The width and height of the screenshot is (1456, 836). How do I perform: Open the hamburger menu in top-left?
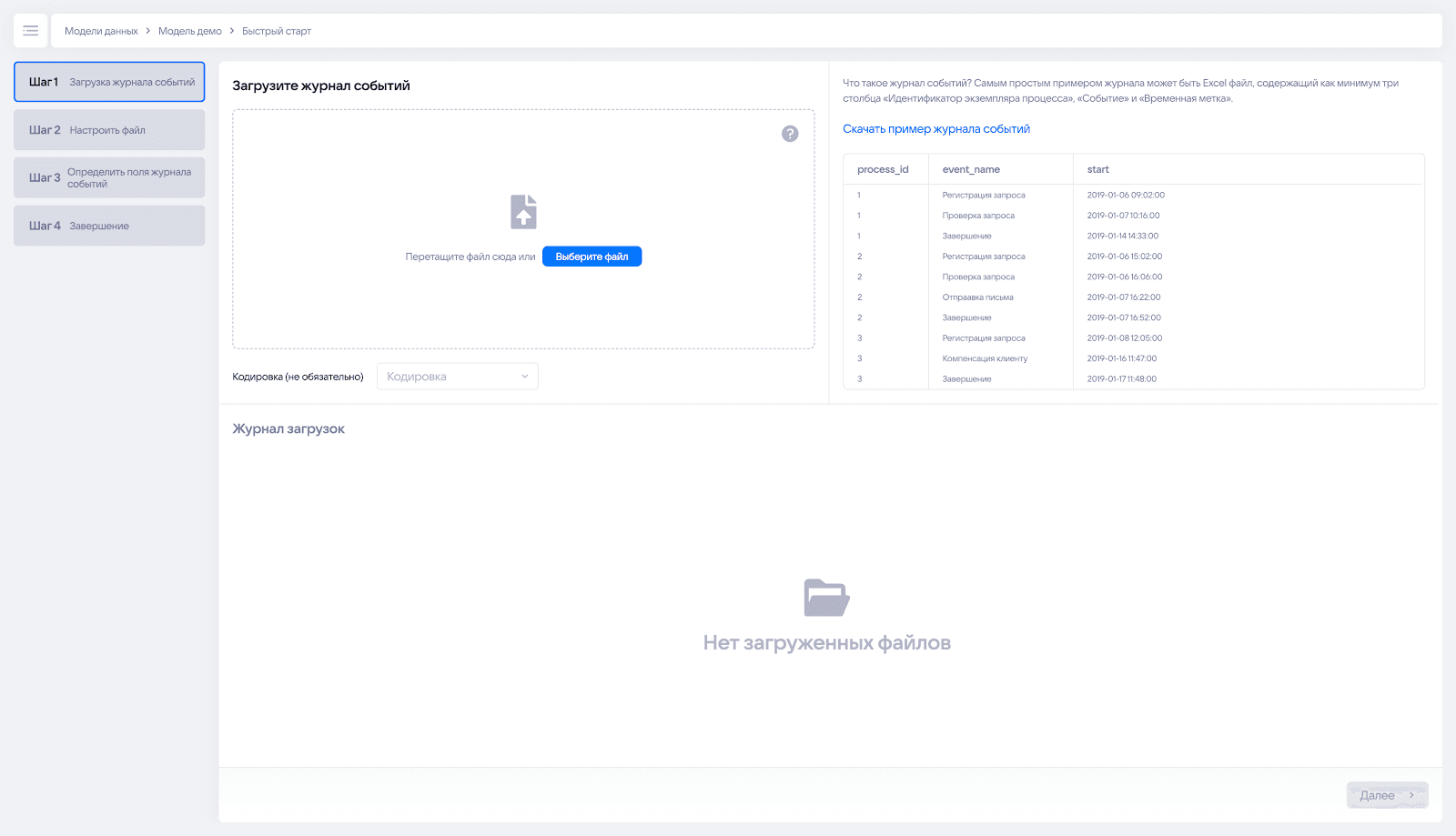(30, 31)
